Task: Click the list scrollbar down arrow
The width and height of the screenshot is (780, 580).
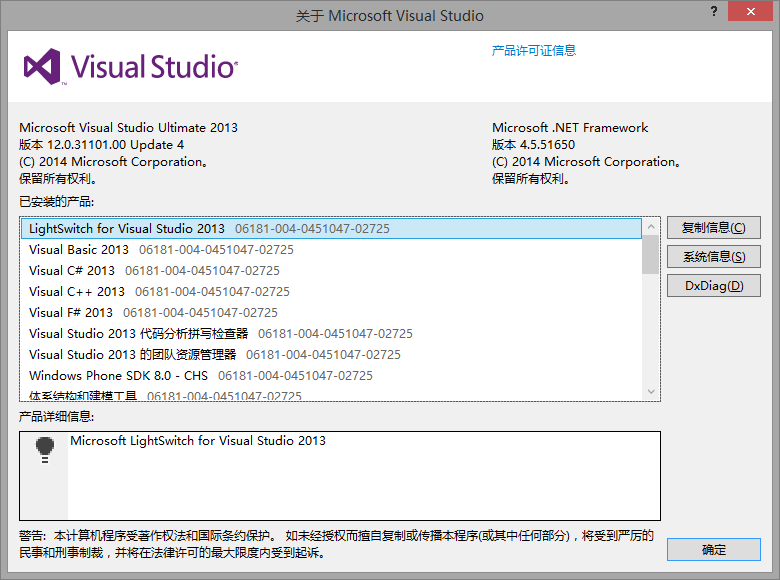Action: [651, 392]
